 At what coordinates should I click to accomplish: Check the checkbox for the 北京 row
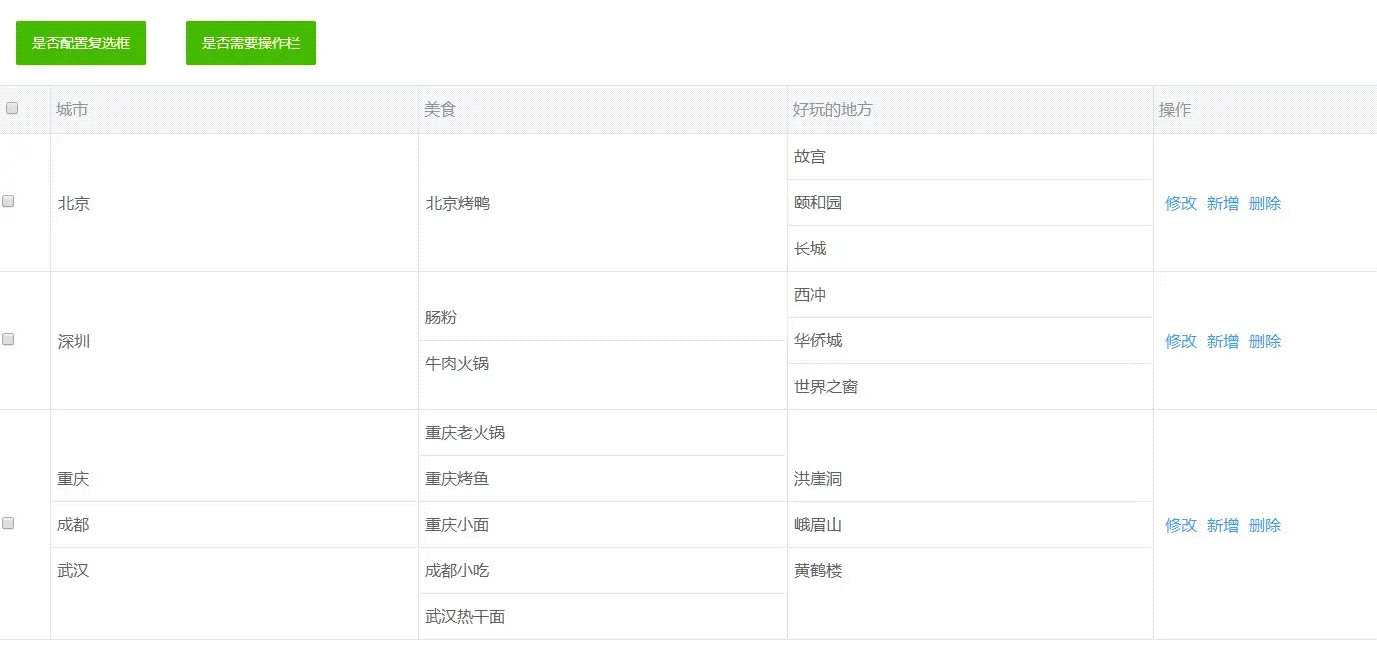(9, 200)
